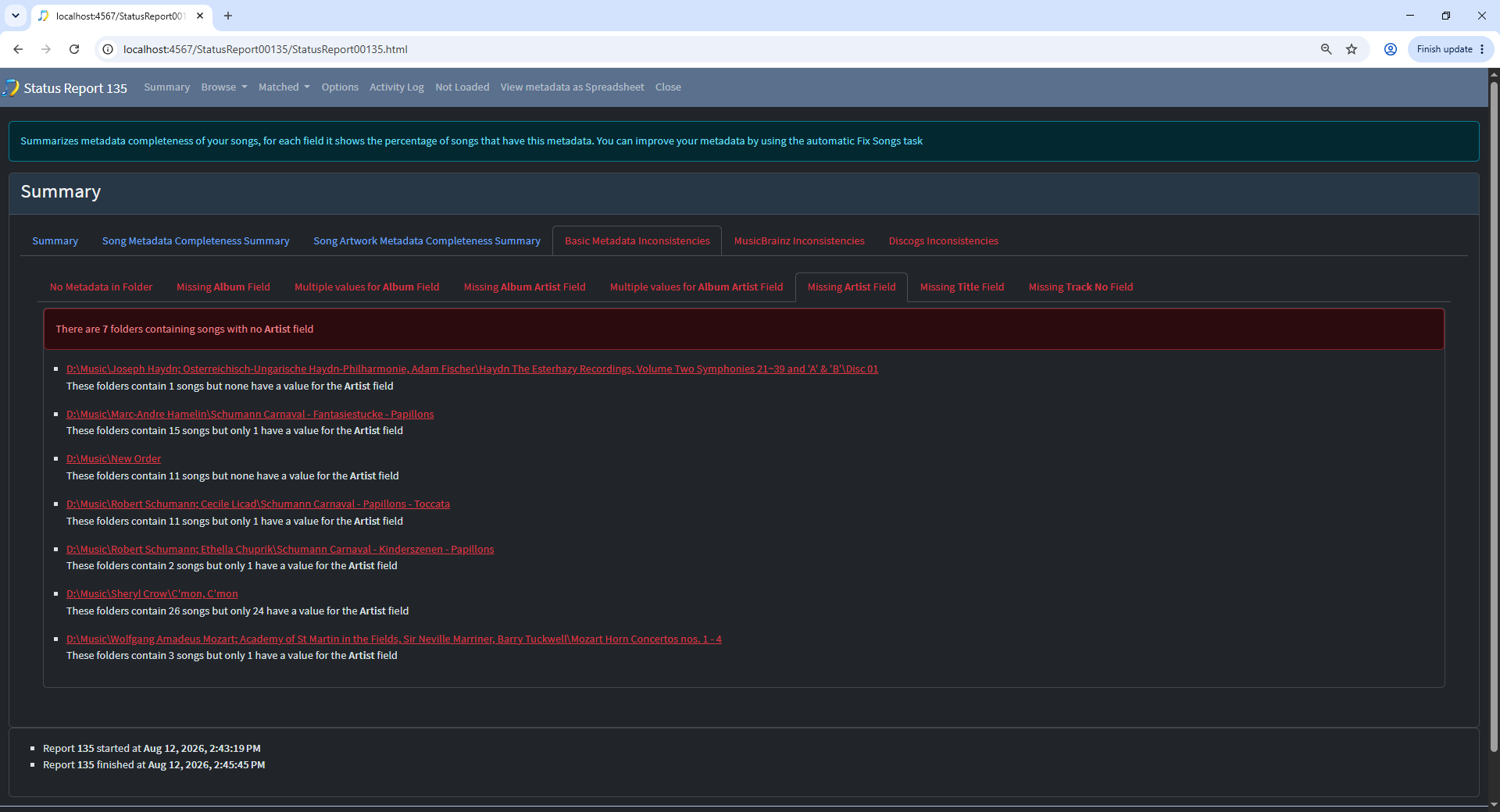Open the Haydn Esterhazy Recordings Disc 01 folder link
This screenshot has height=812, width=1500.
[473, 369]
